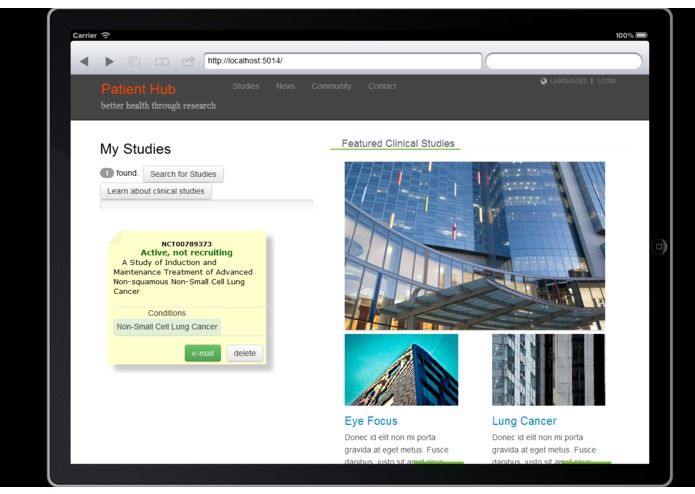This screenshot has height=494, width=695.
Task: Click the Featured Clinical Studies tab heading
Action: click(398, 144)
